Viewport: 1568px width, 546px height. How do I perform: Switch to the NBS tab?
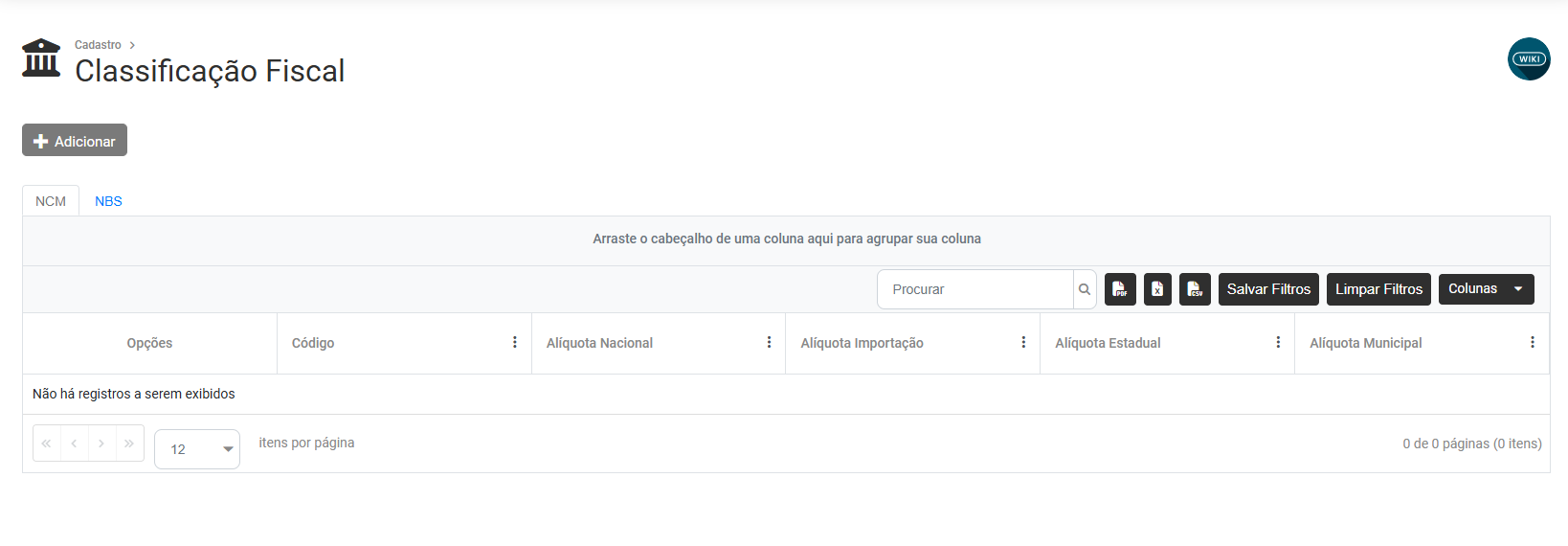(x=108, y=201)
